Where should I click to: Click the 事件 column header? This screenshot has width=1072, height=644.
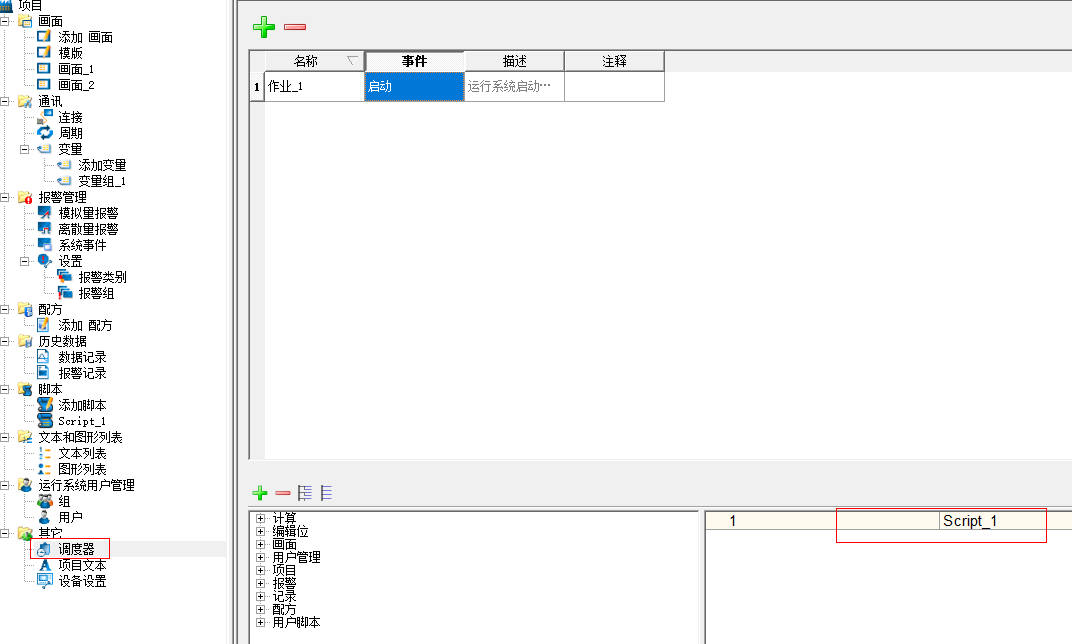pyautogui.click(x=414, y=61)
